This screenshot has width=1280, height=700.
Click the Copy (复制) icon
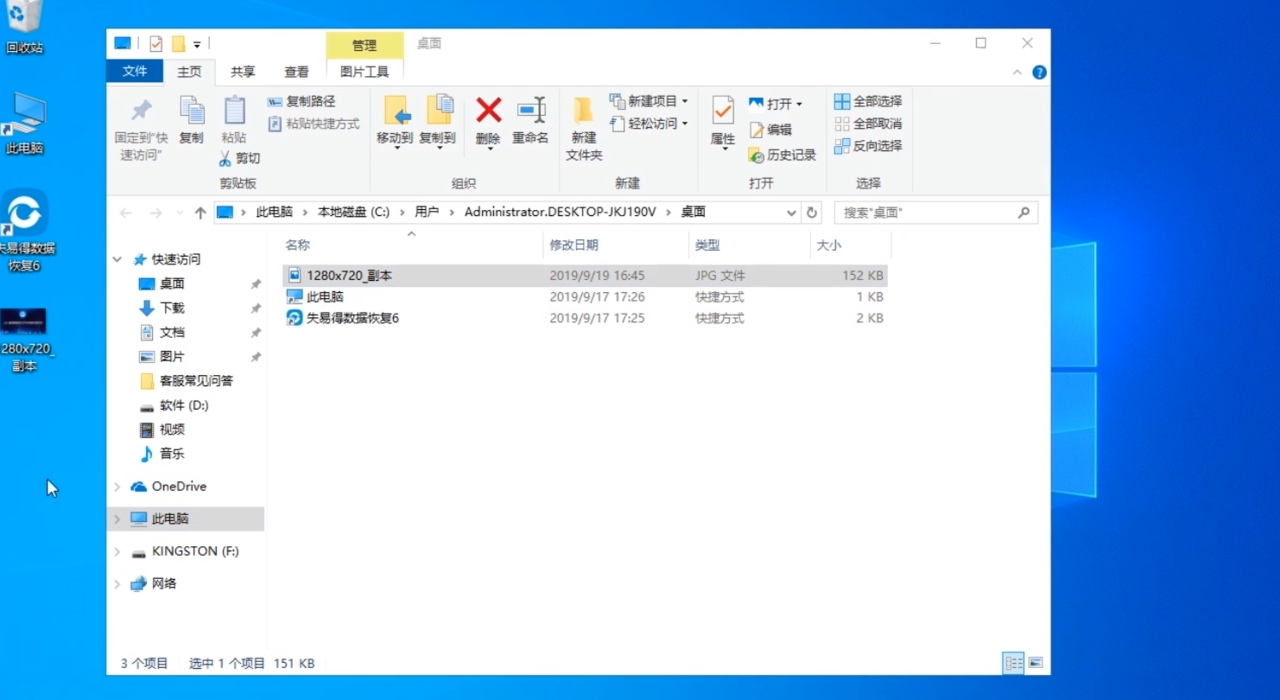click(191, 120)
